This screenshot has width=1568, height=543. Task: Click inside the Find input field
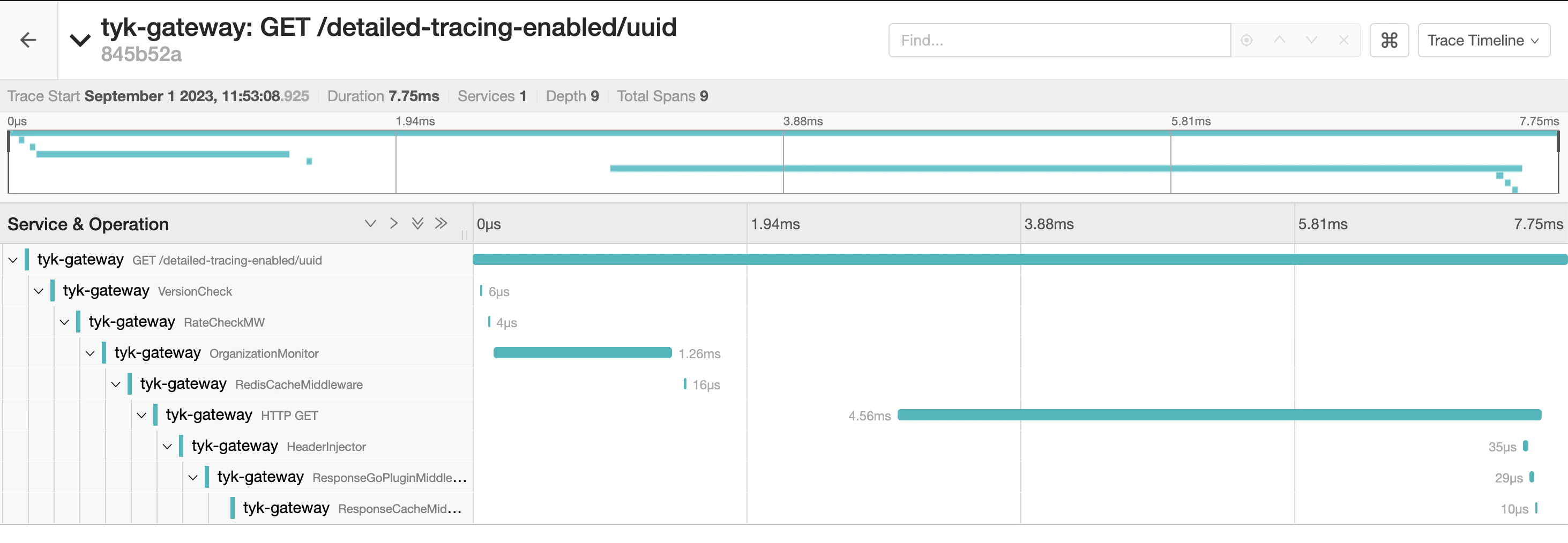(1059, 40)
